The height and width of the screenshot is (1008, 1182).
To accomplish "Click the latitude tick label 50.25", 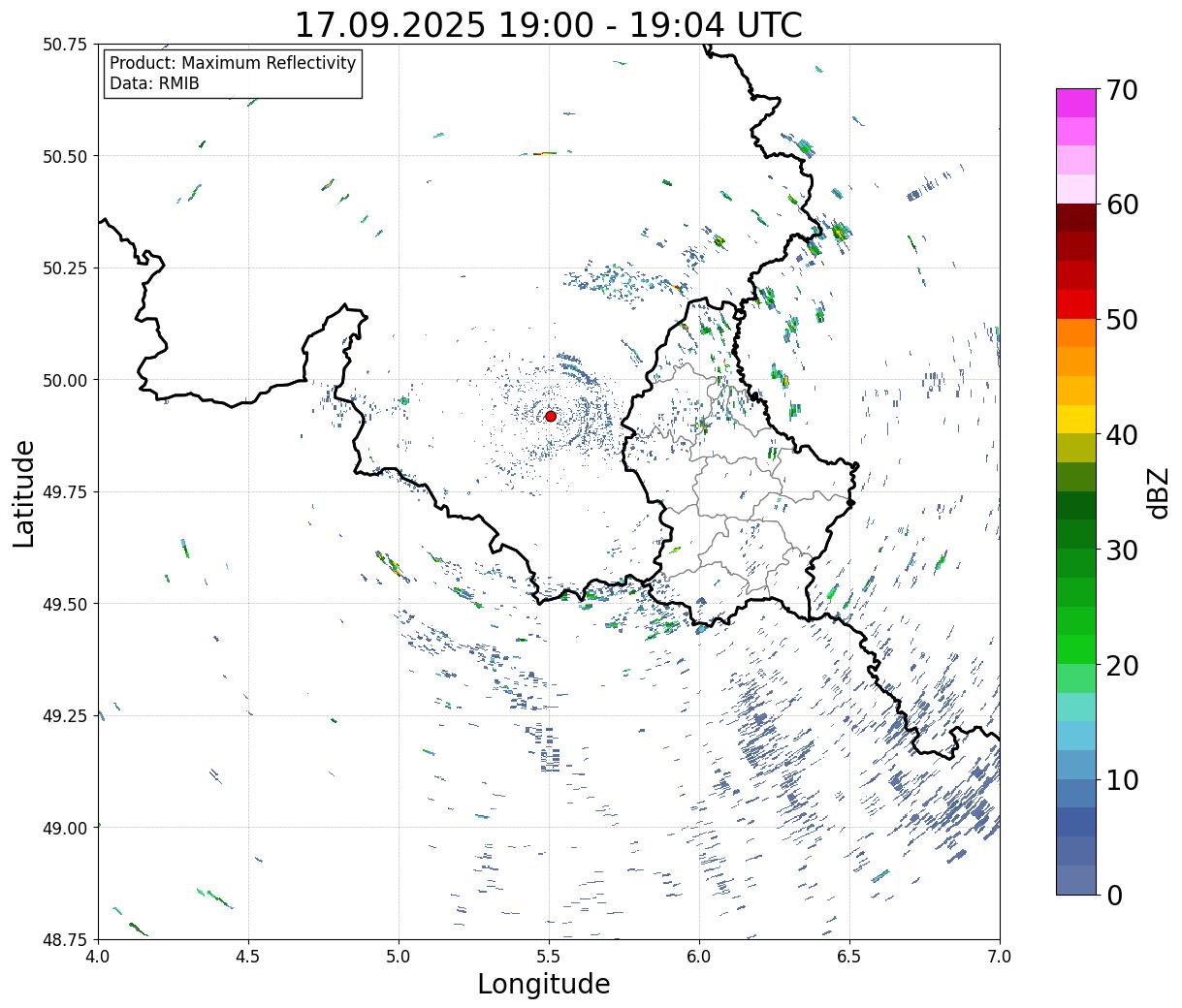I will coord(64,268).
